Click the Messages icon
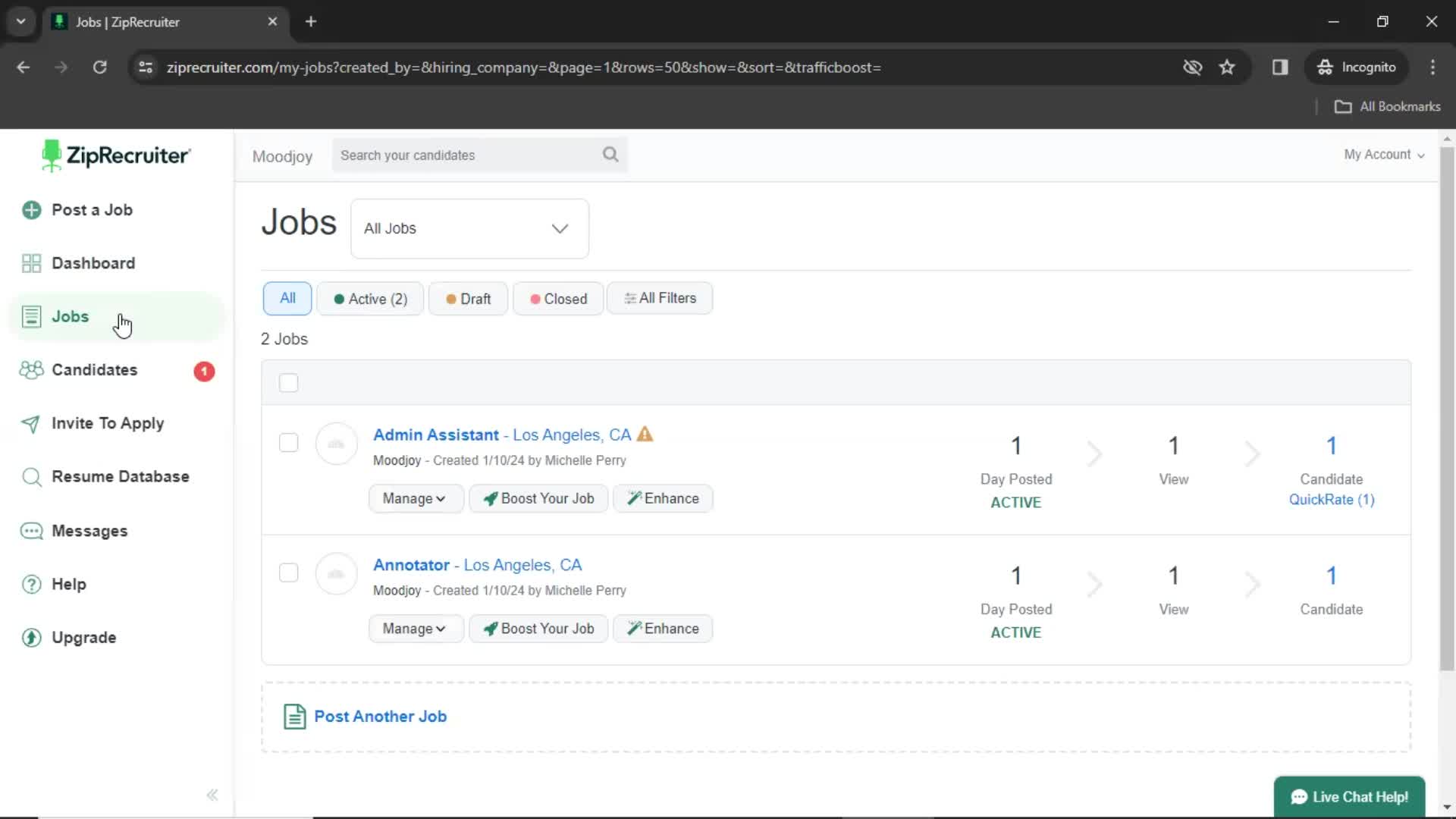1456x819 pixels. 30,530
